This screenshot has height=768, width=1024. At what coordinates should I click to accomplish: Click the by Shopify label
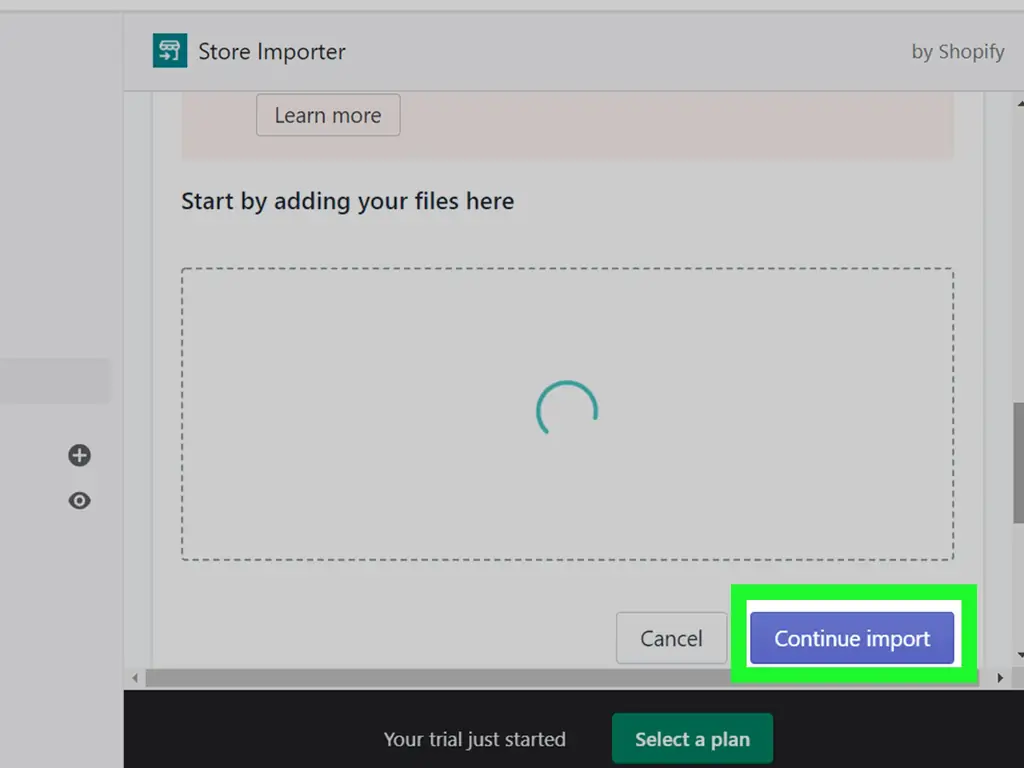(957, 52)
